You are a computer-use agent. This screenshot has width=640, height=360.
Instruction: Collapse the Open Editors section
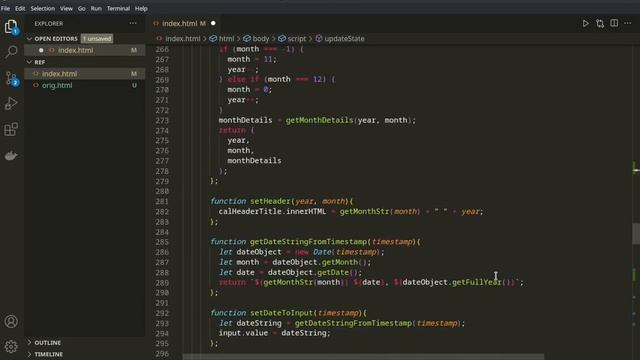coord(29,38)
